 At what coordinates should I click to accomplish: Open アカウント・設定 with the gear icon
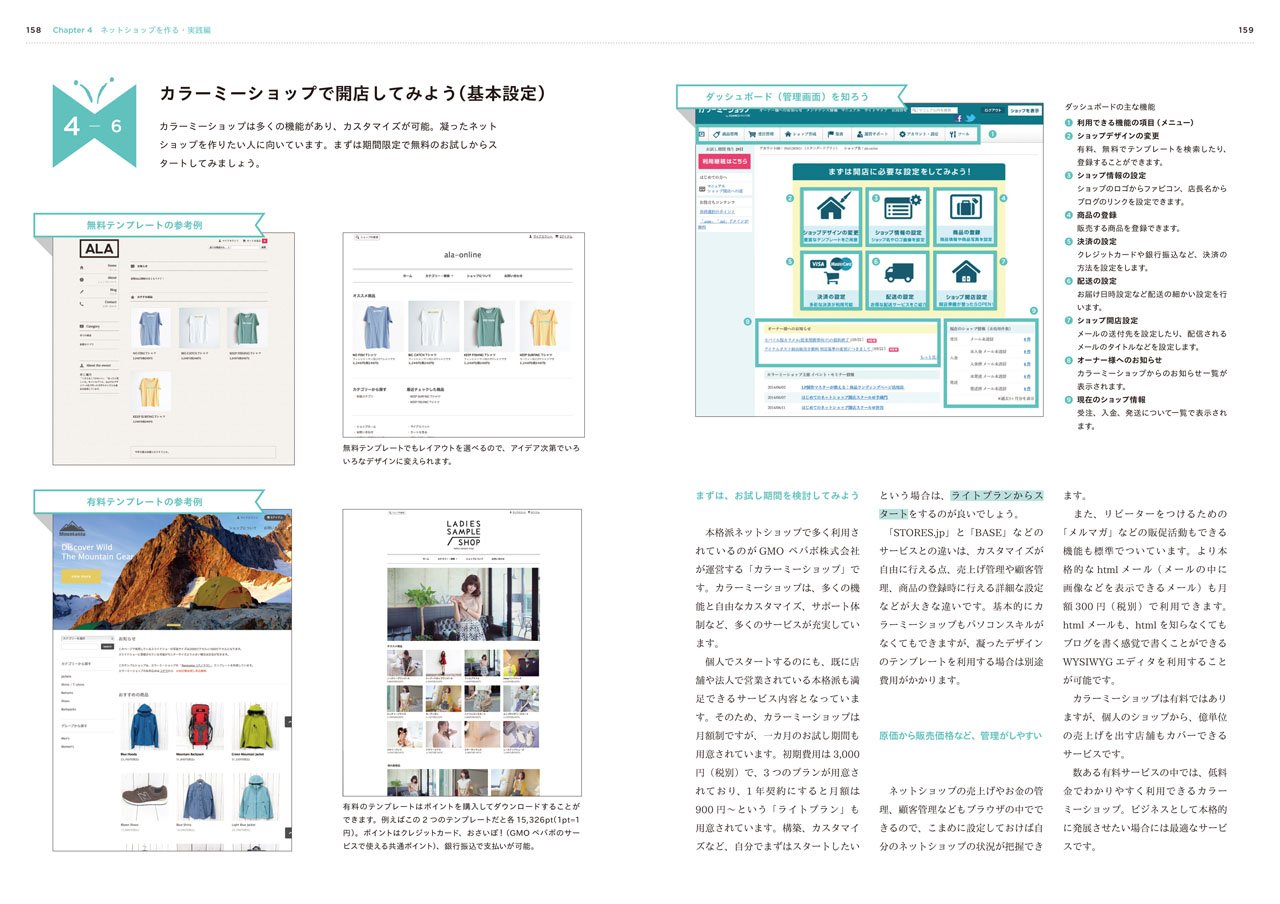click(x=902, y=133)
